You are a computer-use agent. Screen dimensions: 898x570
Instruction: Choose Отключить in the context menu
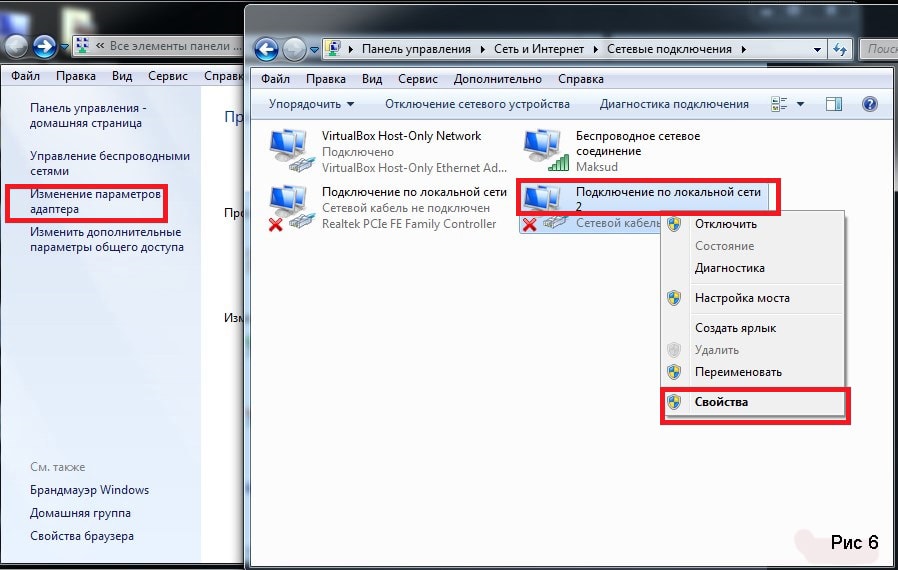724,223
